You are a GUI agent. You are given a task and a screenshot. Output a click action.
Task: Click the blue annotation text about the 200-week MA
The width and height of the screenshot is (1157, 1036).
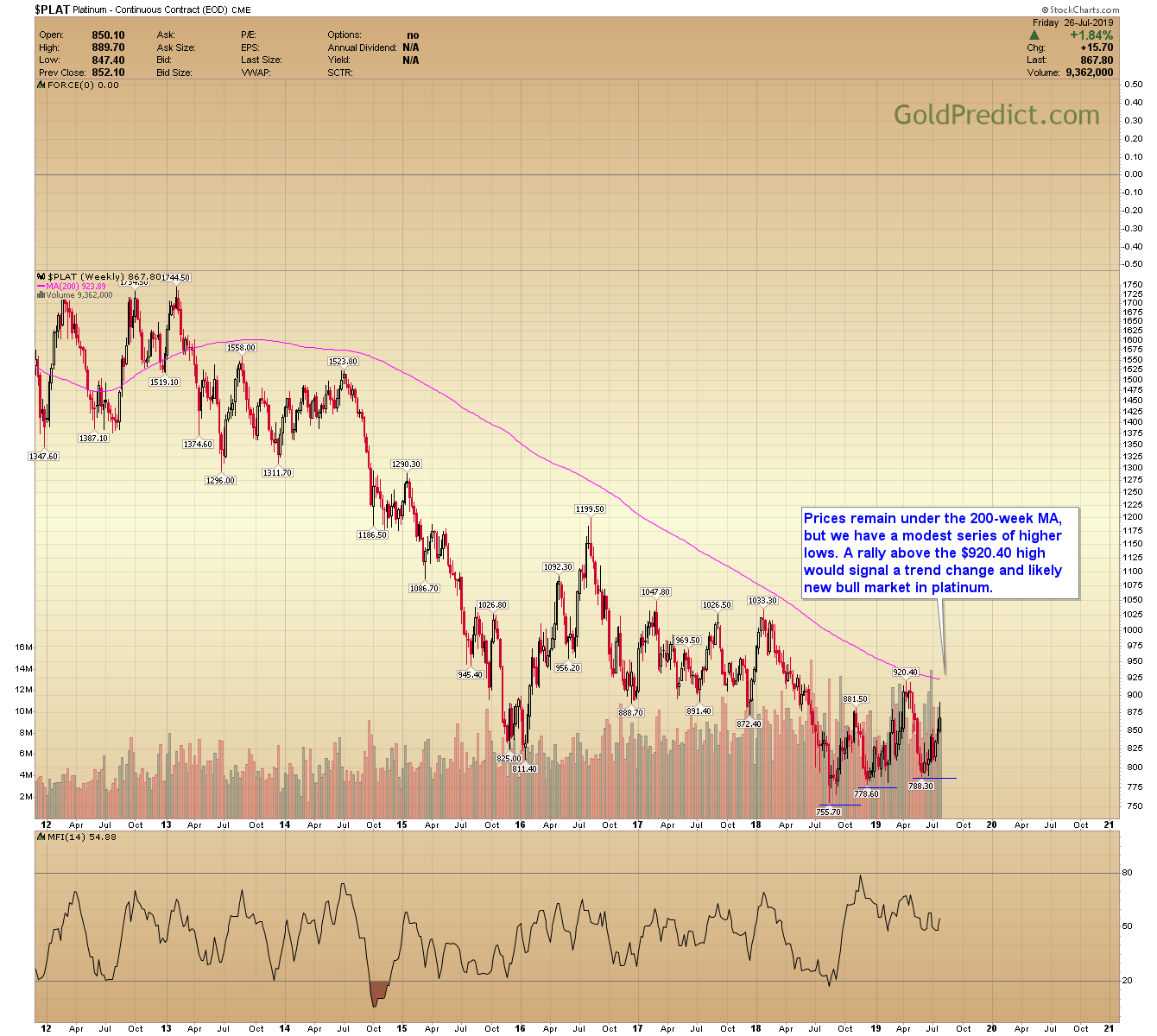pyautogui.click(x=933, y=553)
